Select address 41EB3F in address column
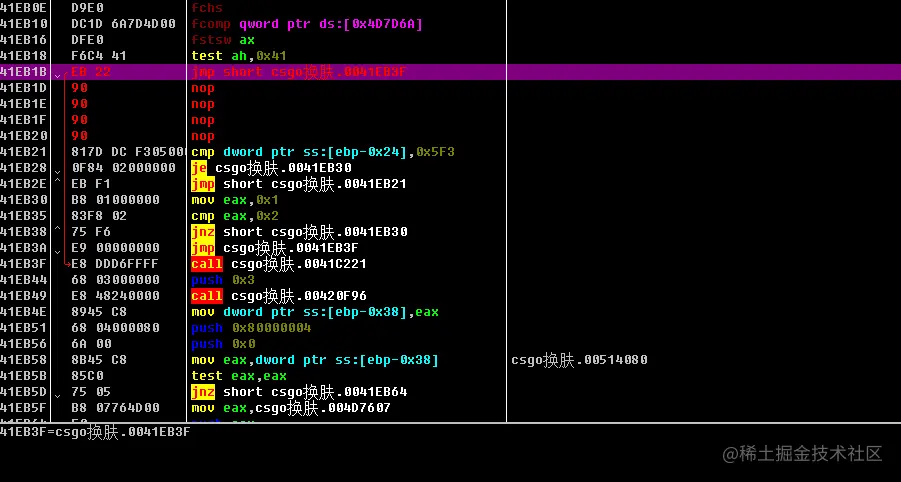The height and width of the screenshot is (482, 901). [24, 264]
